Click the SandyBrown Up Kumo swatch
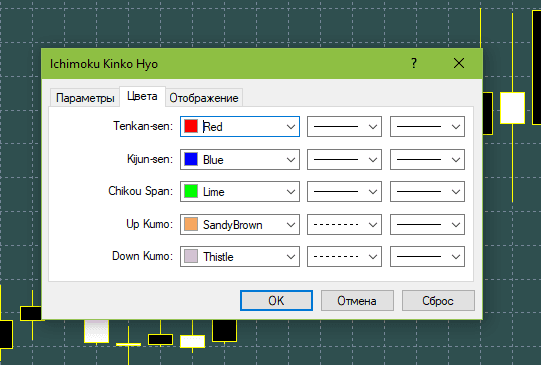Viewport: 541px width, 365px height. point(191,225)
